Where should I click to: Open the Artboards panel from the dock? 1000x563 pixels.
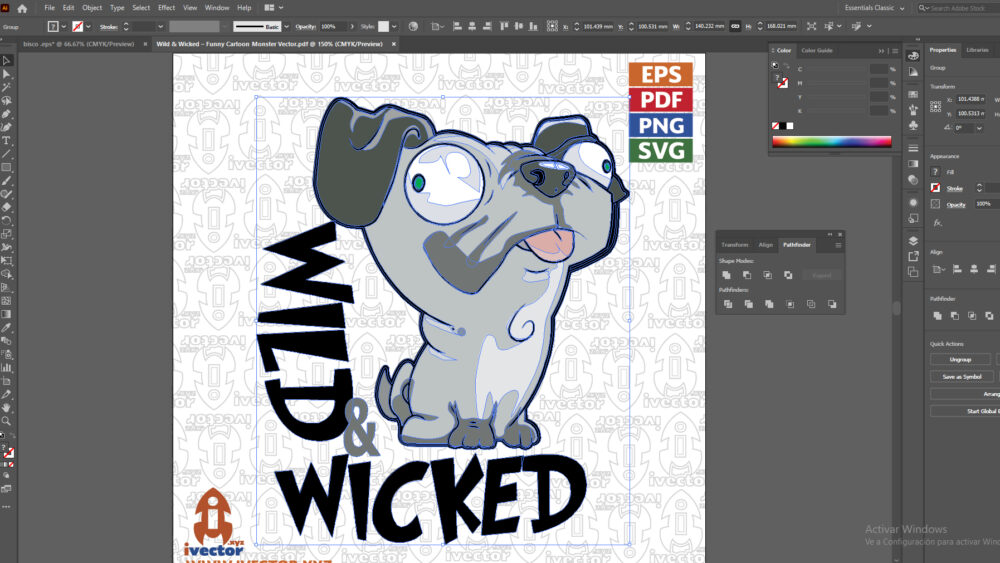click(x=913, y=272)
